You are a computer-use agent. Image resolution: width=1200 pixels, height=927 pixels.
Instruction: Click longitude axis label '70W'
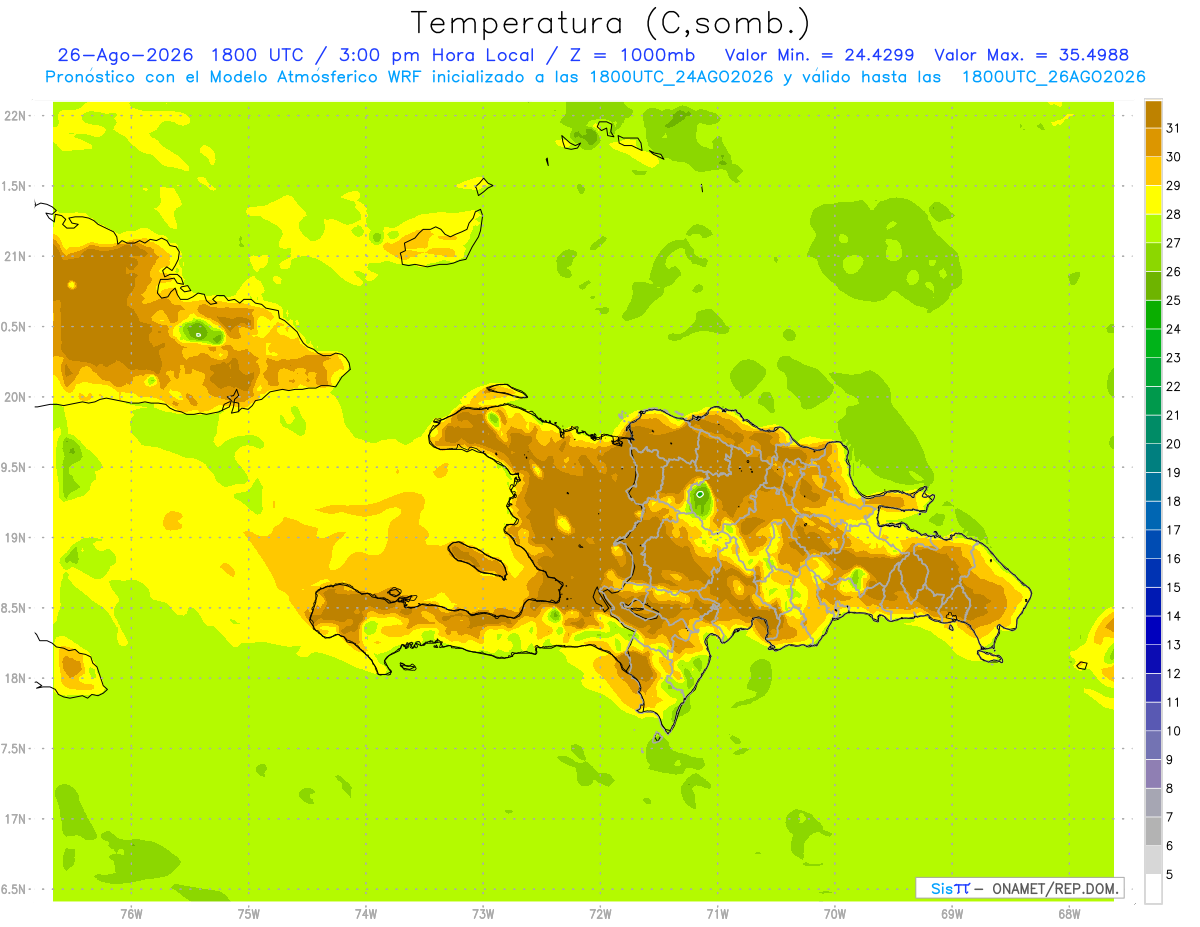[835, 914]
